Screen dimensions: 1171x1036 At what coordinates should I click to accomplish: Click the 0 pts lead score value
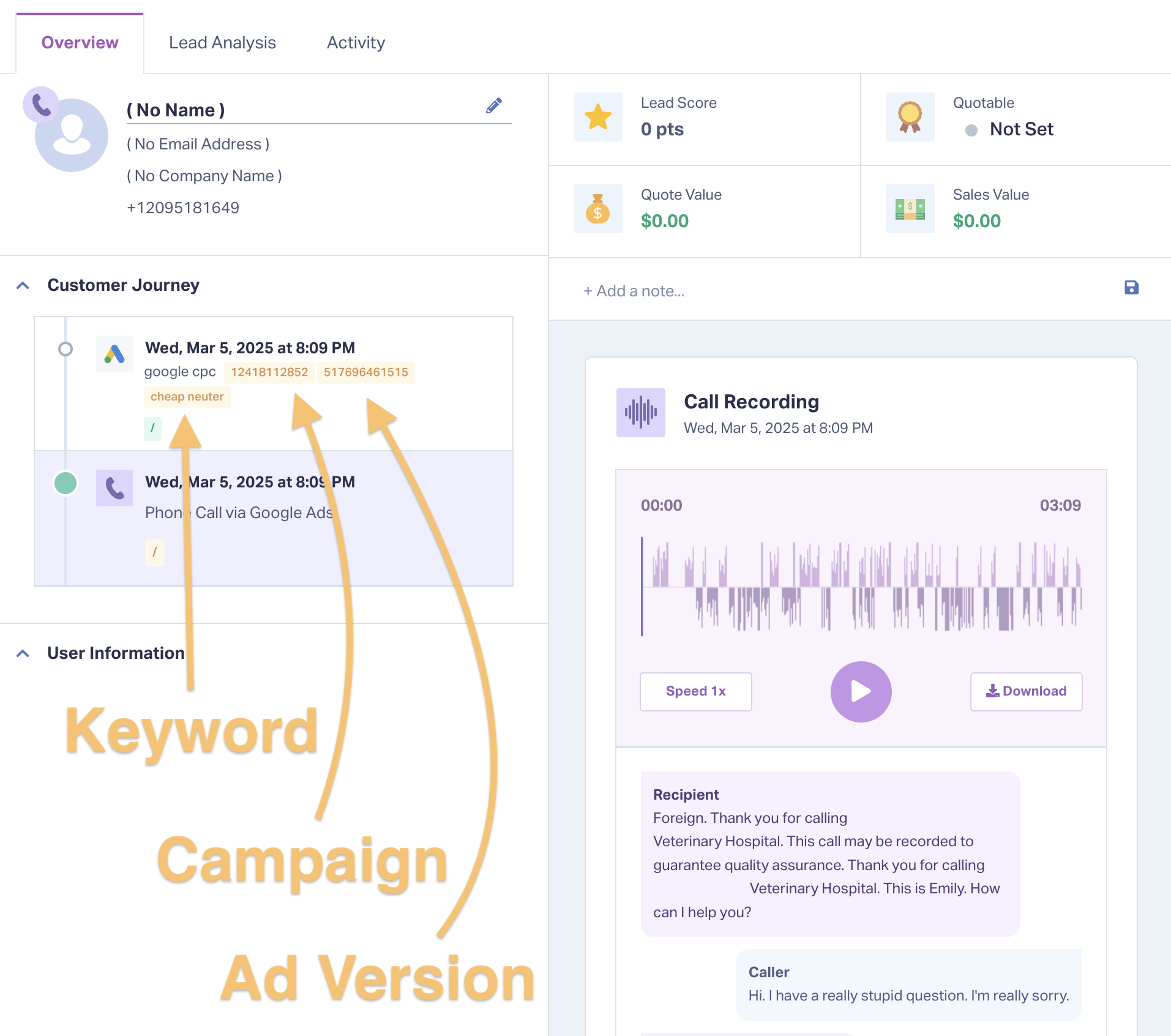point(662,129)
